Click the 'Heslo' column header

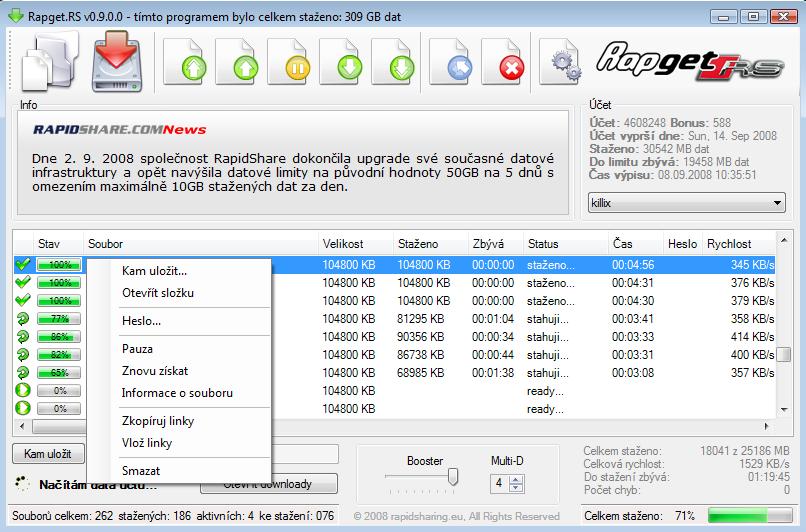pyautogui.click(x=683, y=244)
